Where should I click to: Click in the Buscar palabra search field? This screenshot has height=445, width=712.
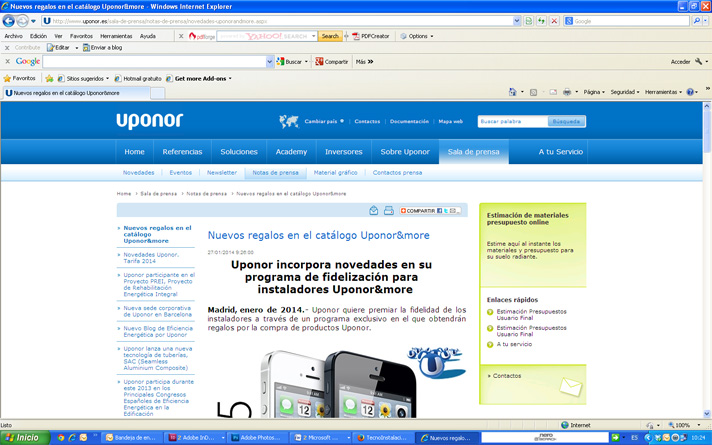pyautogui.click(x=513, y=121)
